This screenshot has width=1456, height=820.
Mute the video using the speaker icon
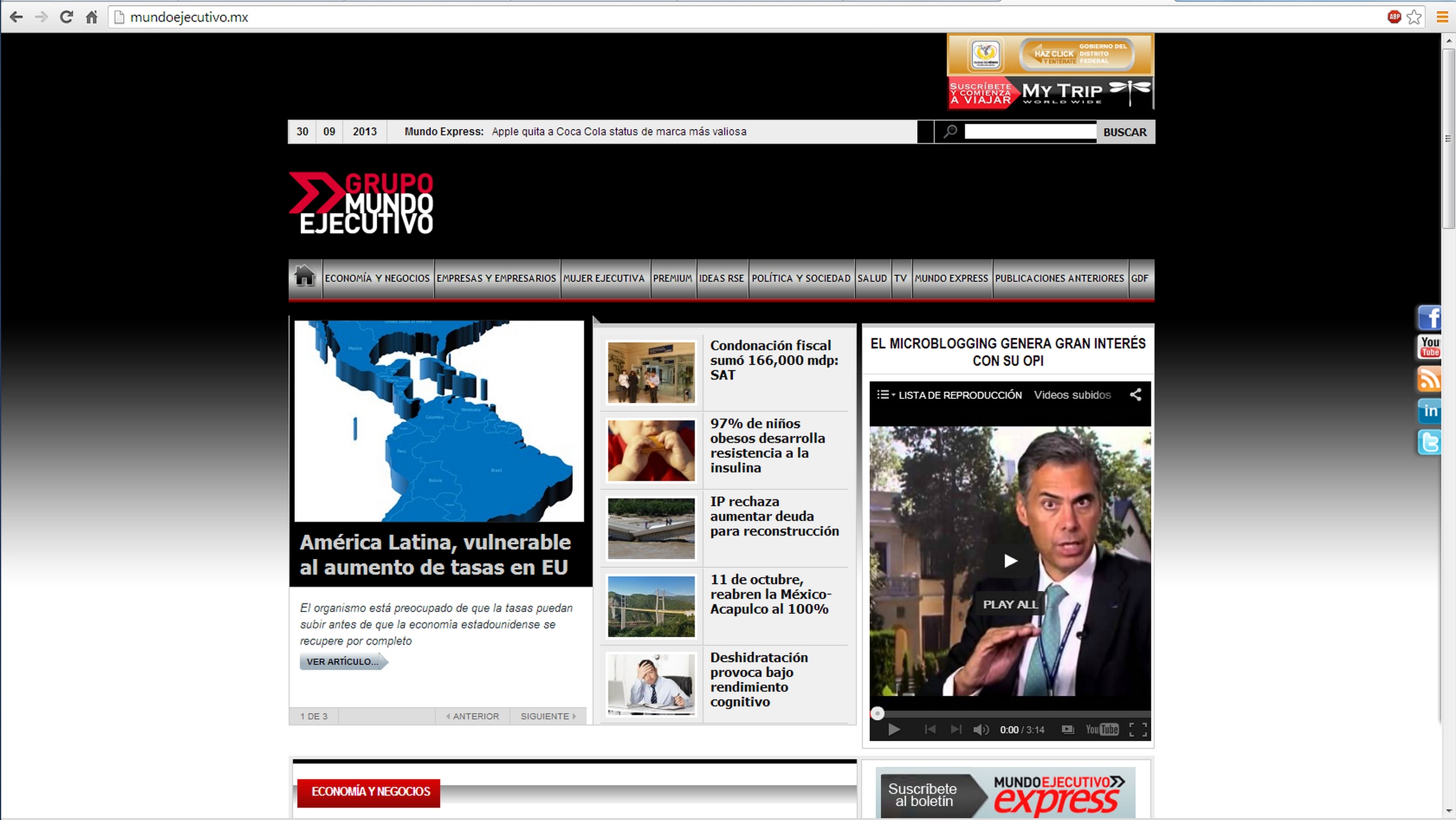click(x=981, y=729)
